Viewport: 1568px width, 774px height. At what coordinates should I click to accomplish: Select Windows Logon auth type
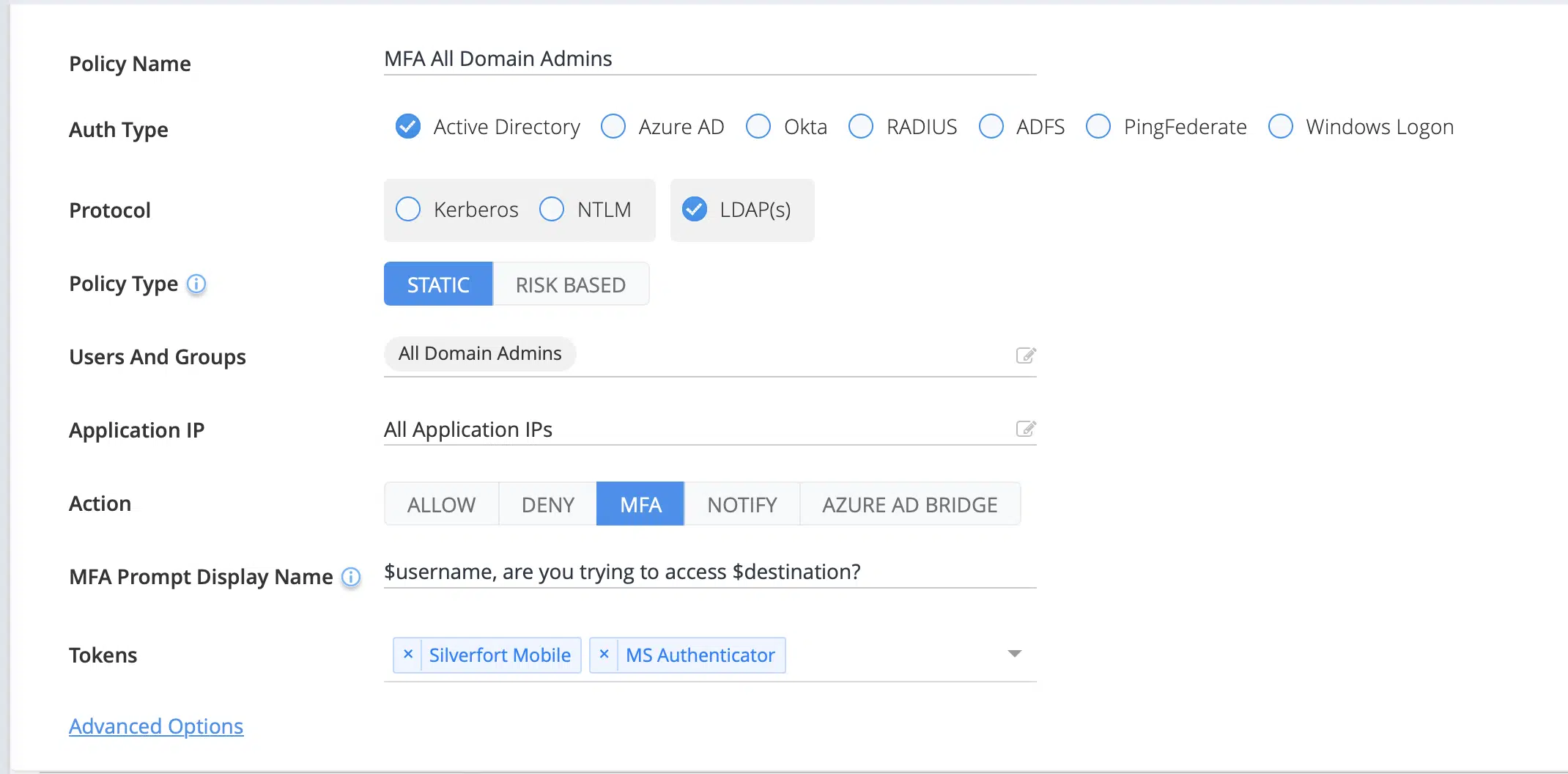tap(1281, 127)
